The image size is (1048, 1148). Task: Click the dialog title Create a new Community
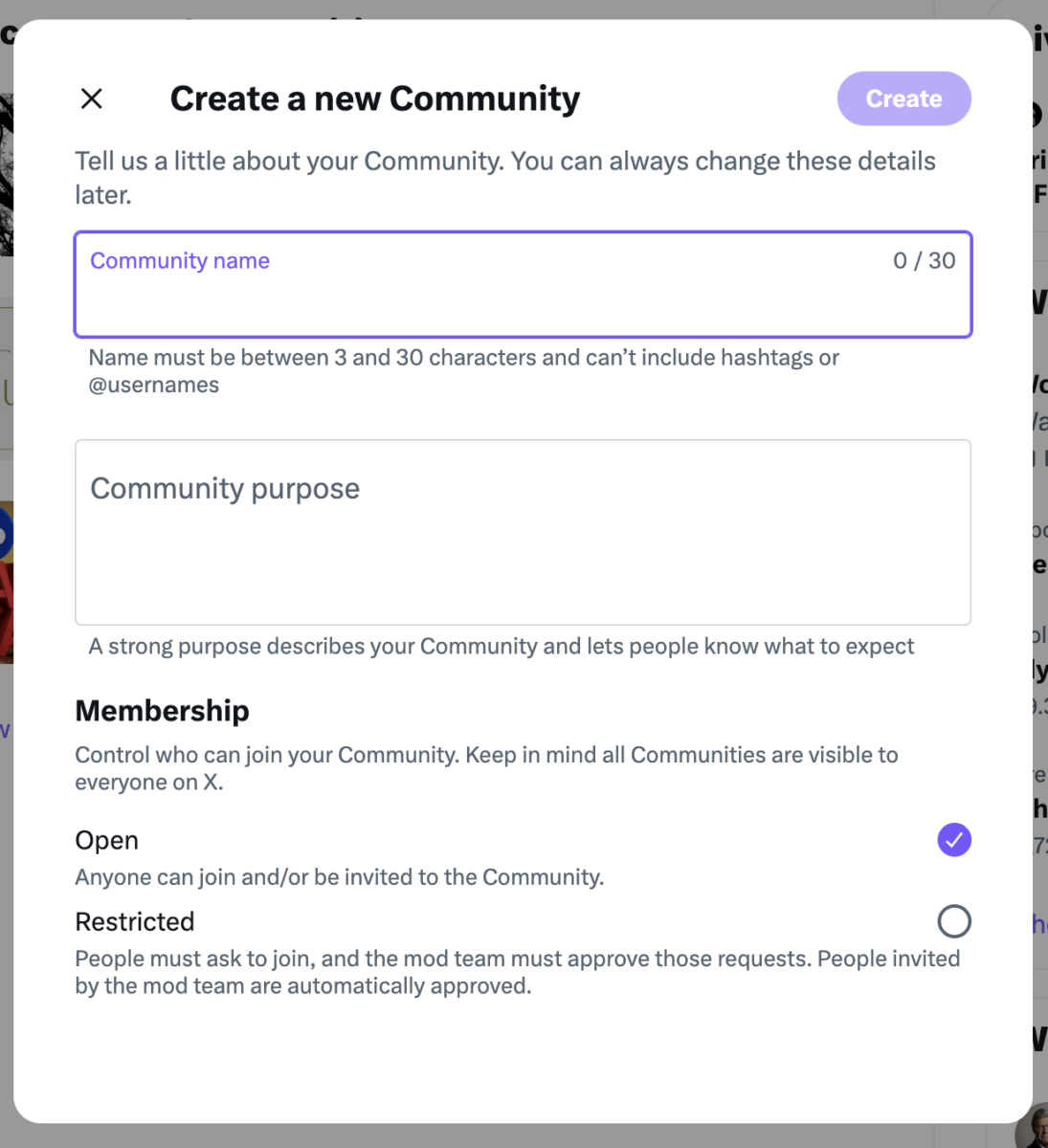click(374, 99)
